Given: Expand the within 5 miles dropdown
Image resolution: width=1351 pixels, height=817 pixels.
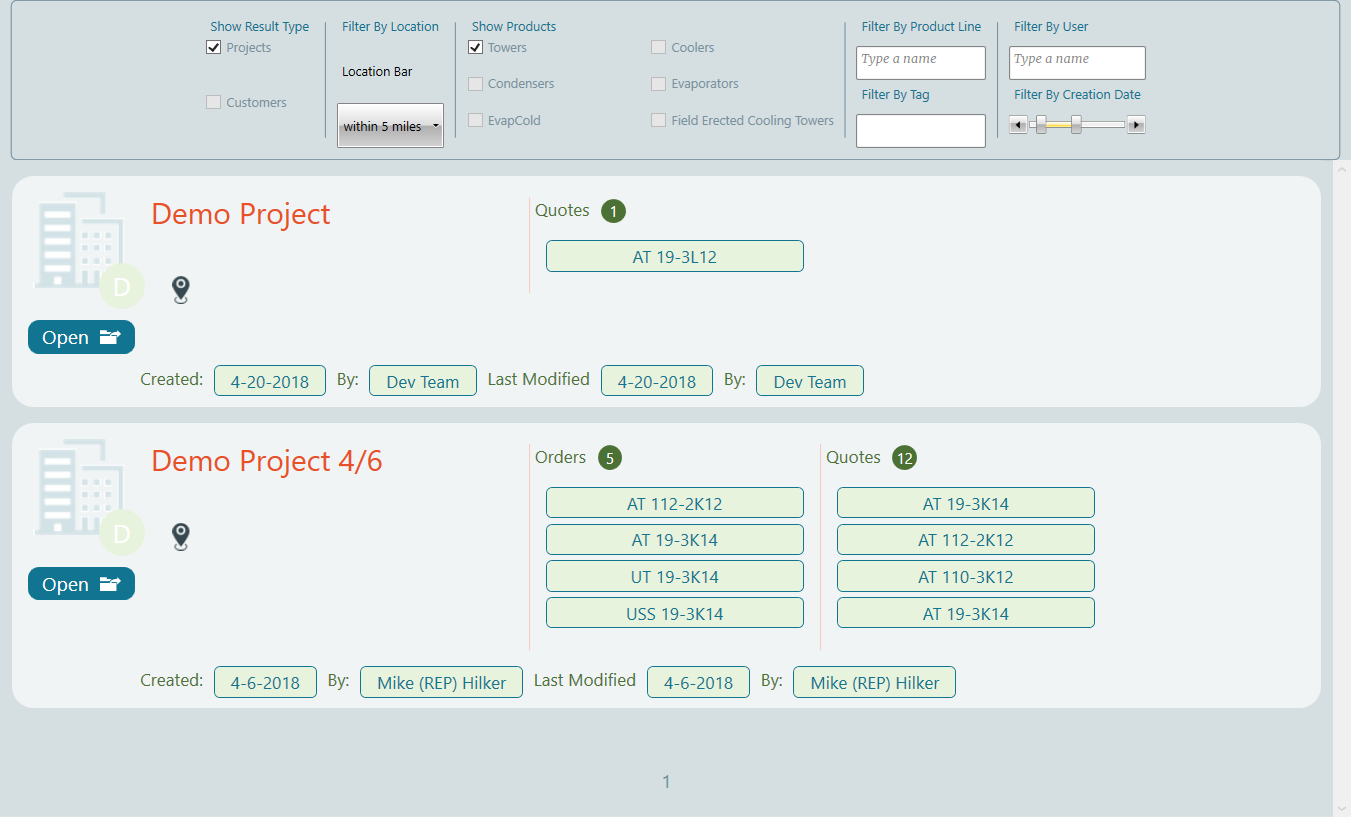Looking at the screenshot, I should pos(390,126).
